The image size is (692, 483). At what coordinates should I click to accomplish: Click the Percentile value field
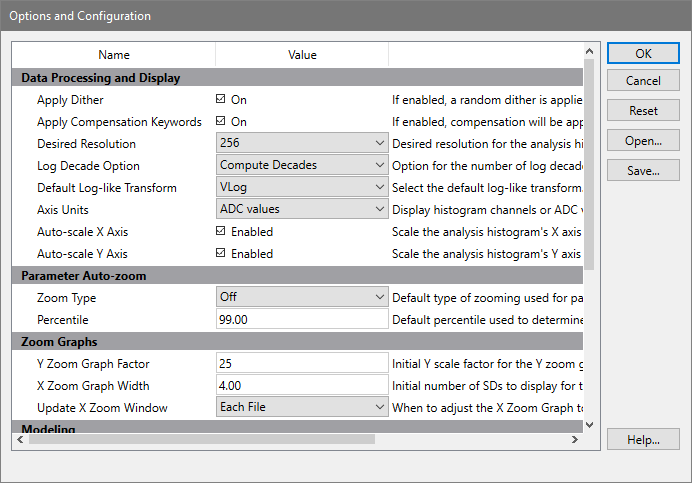pos(302,319)
